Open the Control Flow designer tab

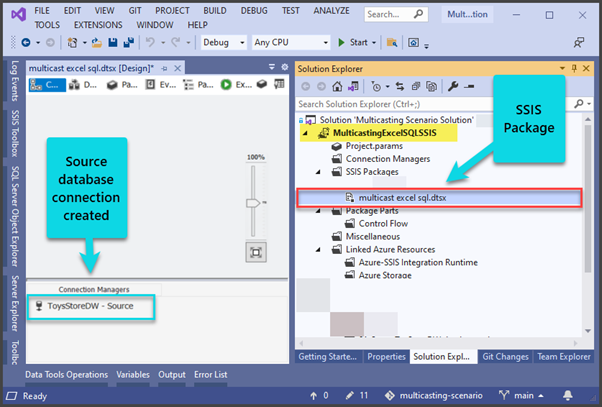click(47, 85)
